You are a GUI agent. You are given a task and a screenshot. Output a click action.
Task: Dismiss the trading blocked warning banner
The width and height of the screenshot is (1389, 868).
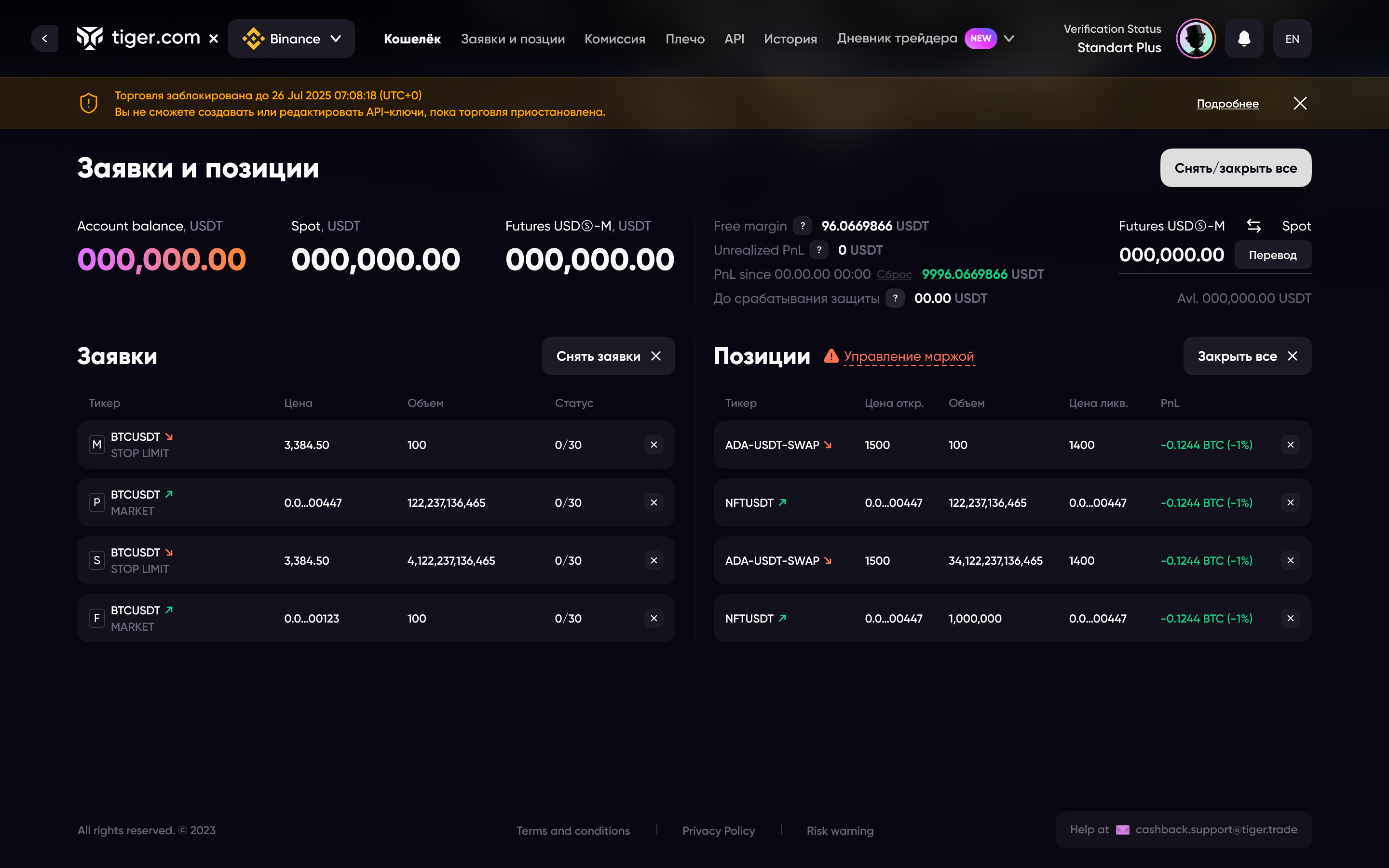point(1300,103)
